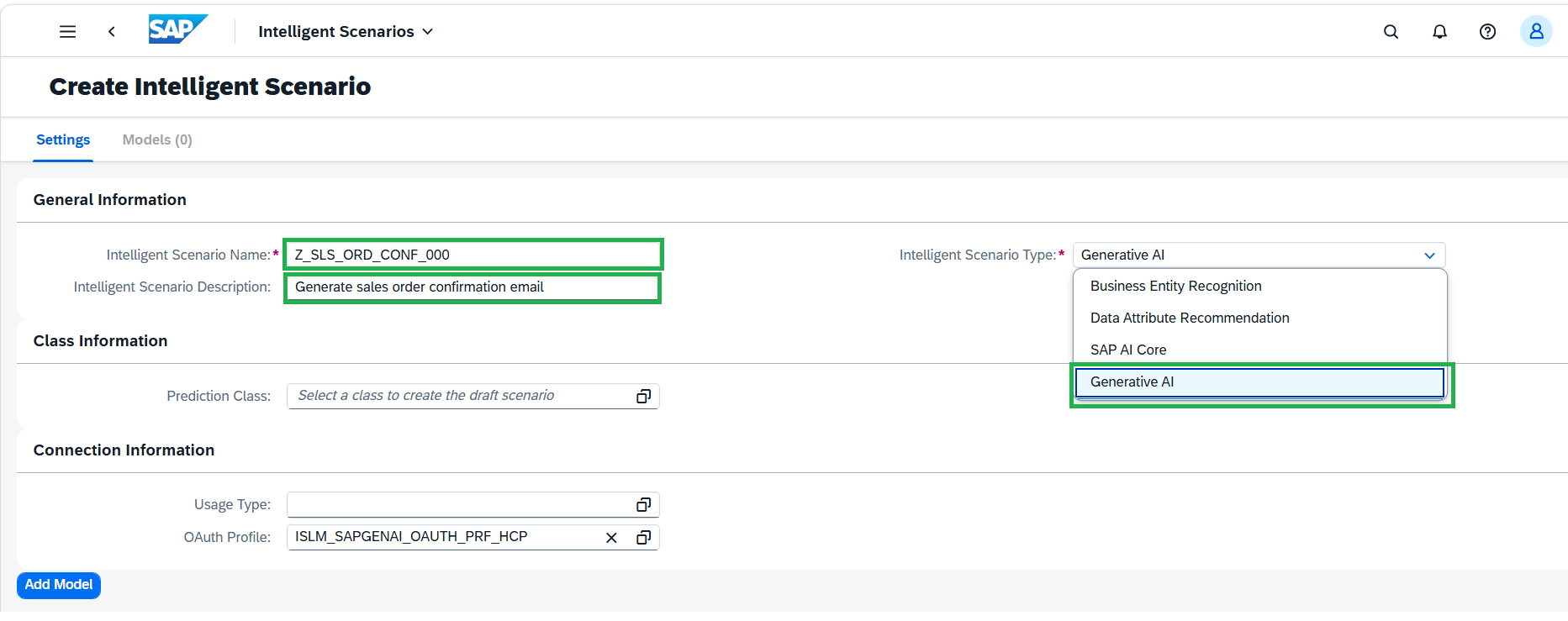
Task: Switch to the Models (0) tab
Action: (157, 139)
